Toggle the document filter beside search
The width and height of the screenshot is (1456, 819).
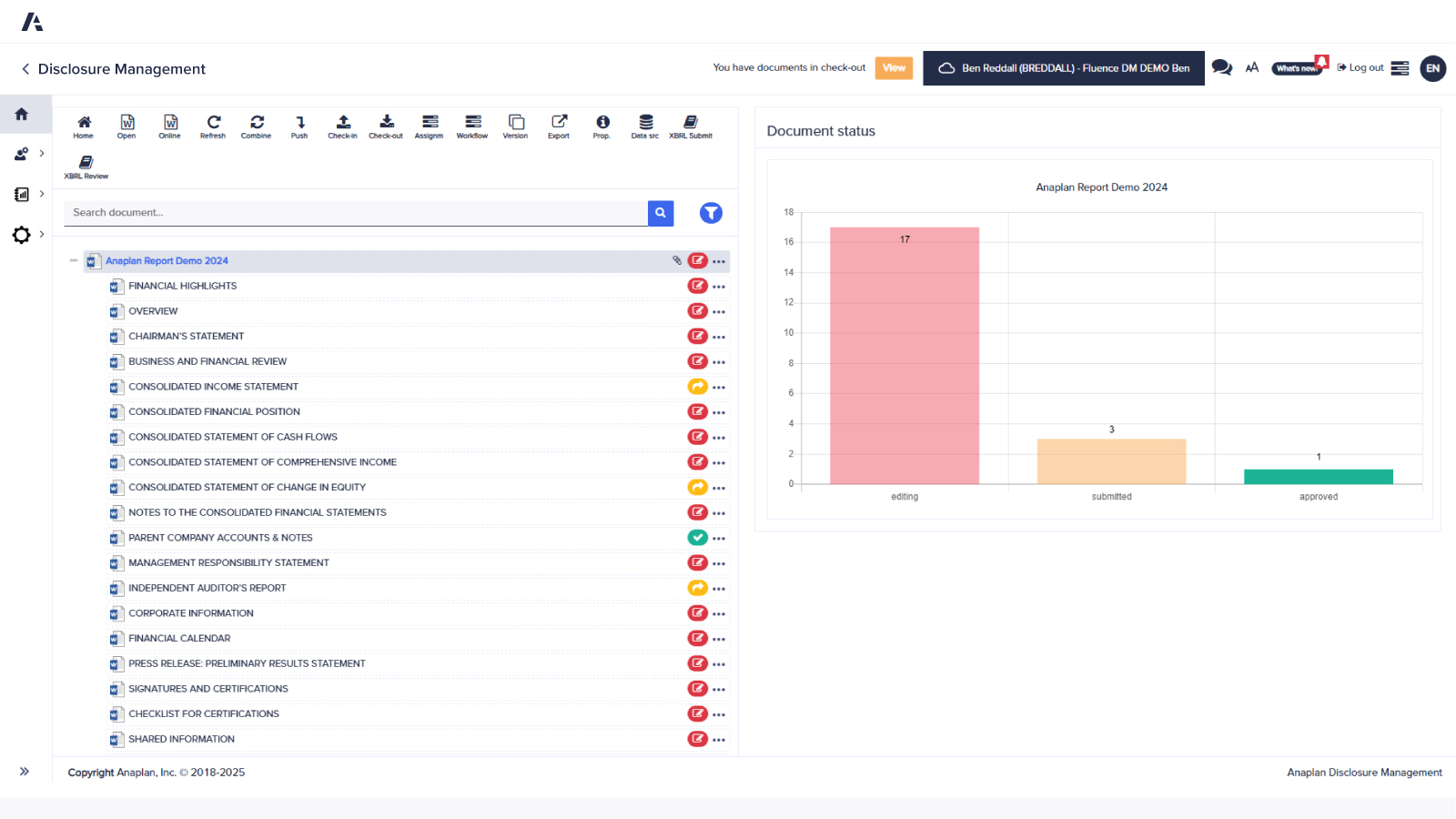711,212
